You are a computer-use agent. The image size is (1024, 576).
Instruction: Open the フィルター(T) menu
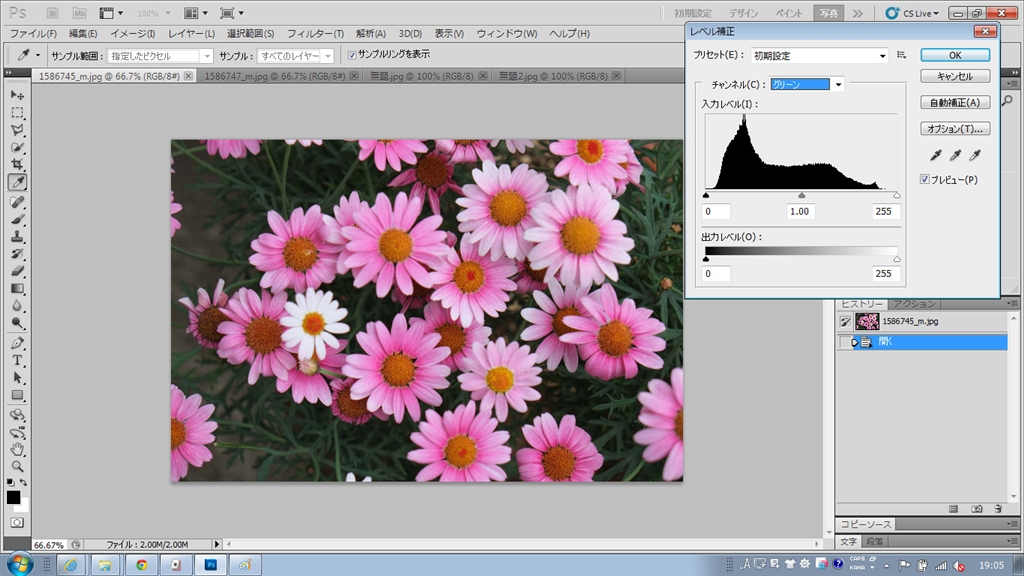tap(315, 33)
